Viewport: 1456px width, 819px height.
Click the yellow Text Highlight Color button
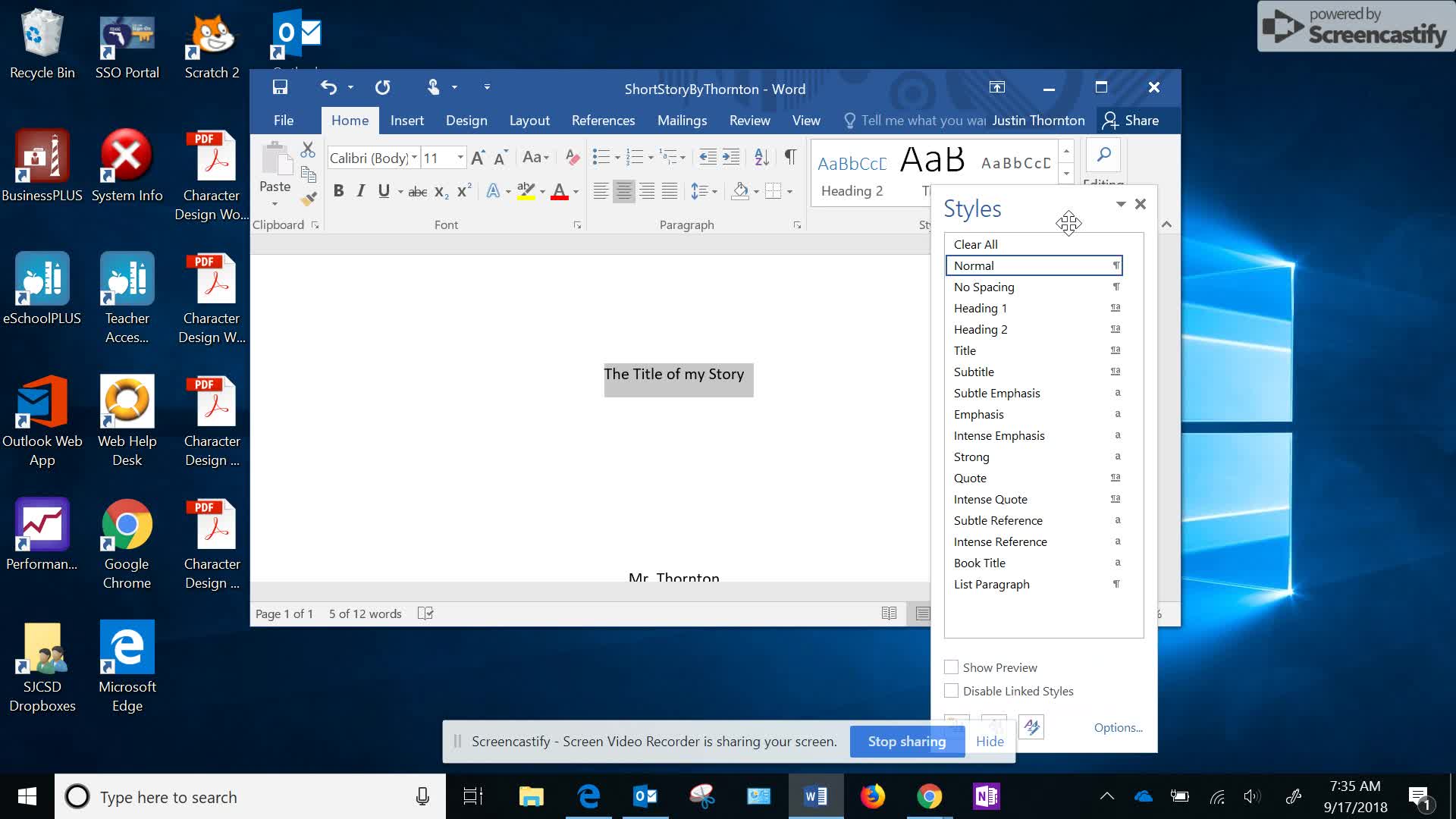(x=526, y=191)
